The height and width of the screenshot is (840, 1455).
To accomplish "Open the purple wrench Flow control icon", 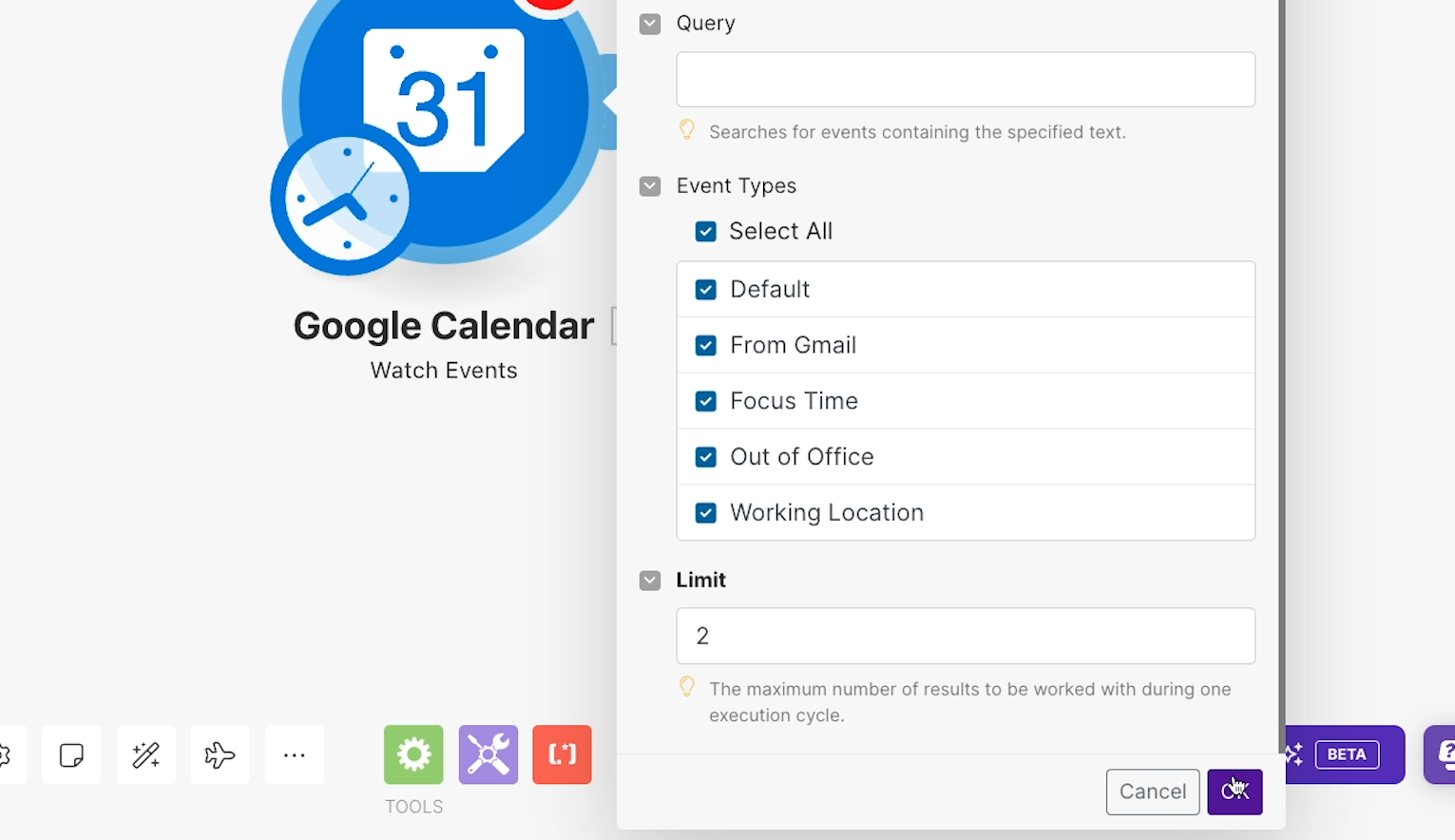I will [x=488, y=754].
